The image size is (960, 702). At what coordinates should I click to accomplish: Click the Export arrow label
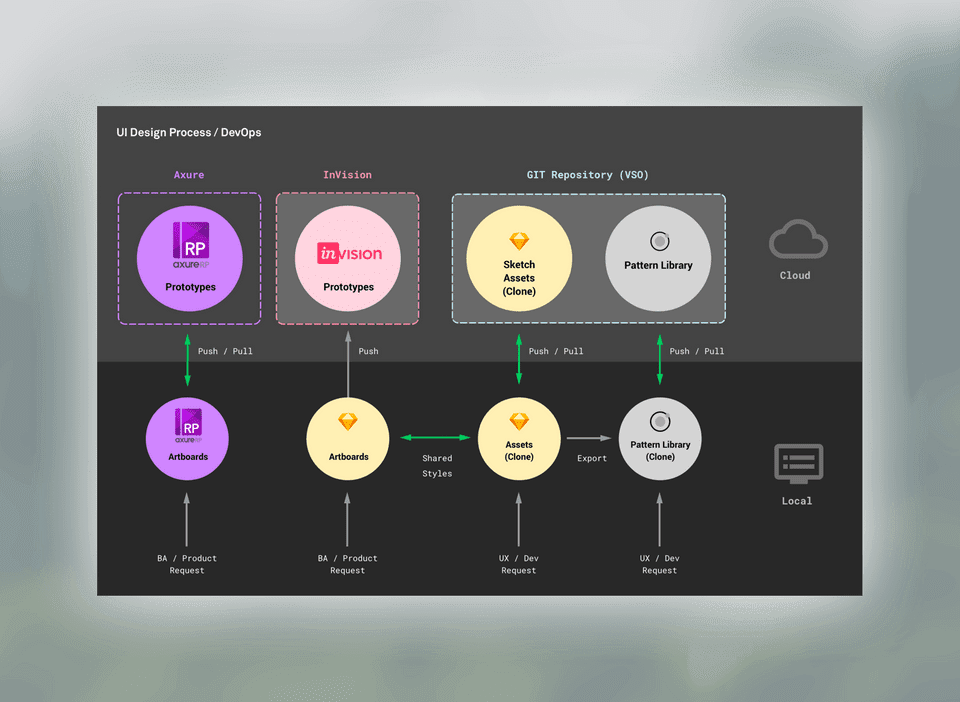pyautogui.click(x=590, y=458)
